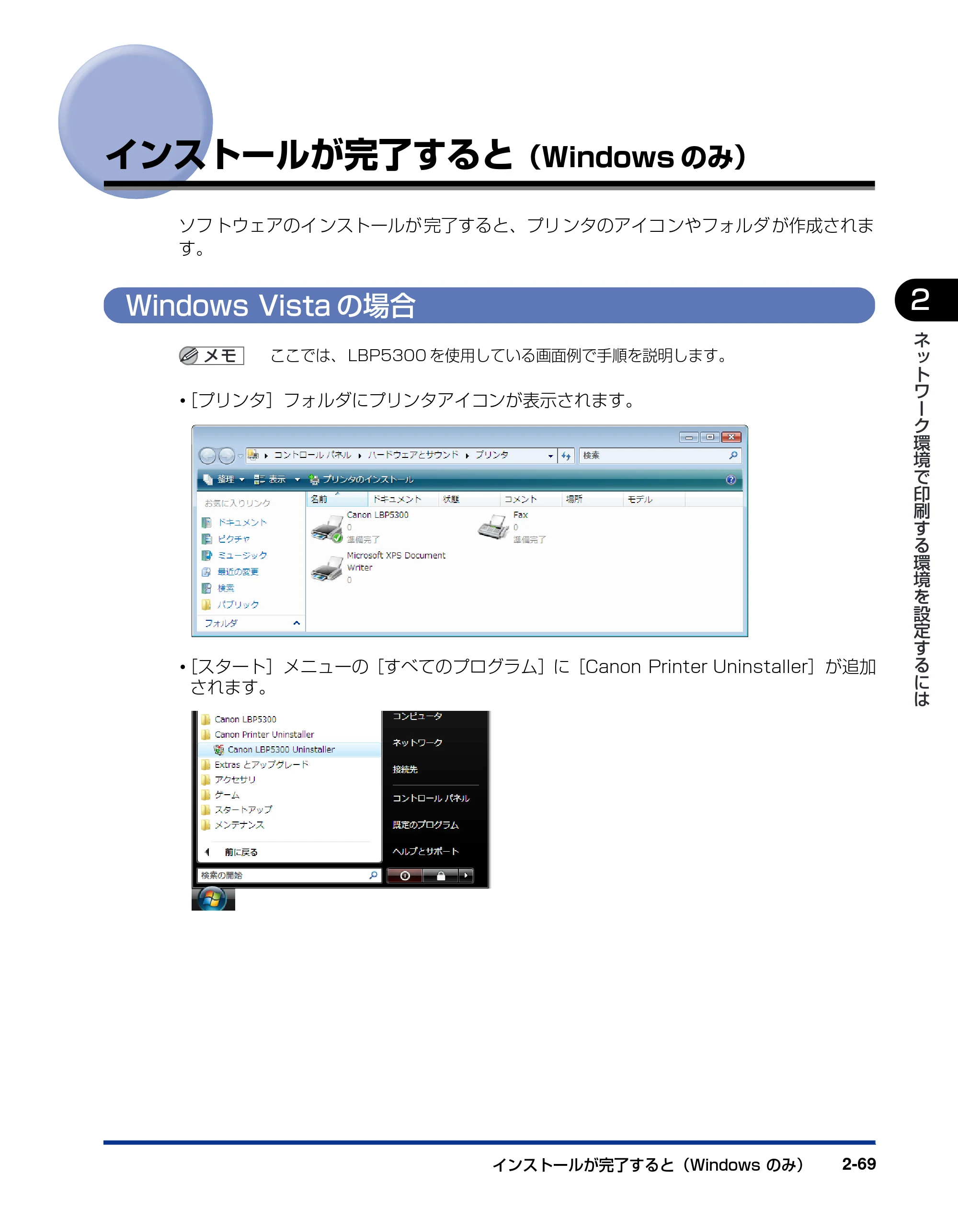This screenshot has width=958, height=1232.
Task: Open the 表示 dropdown menu
Action: click(277, 479)
